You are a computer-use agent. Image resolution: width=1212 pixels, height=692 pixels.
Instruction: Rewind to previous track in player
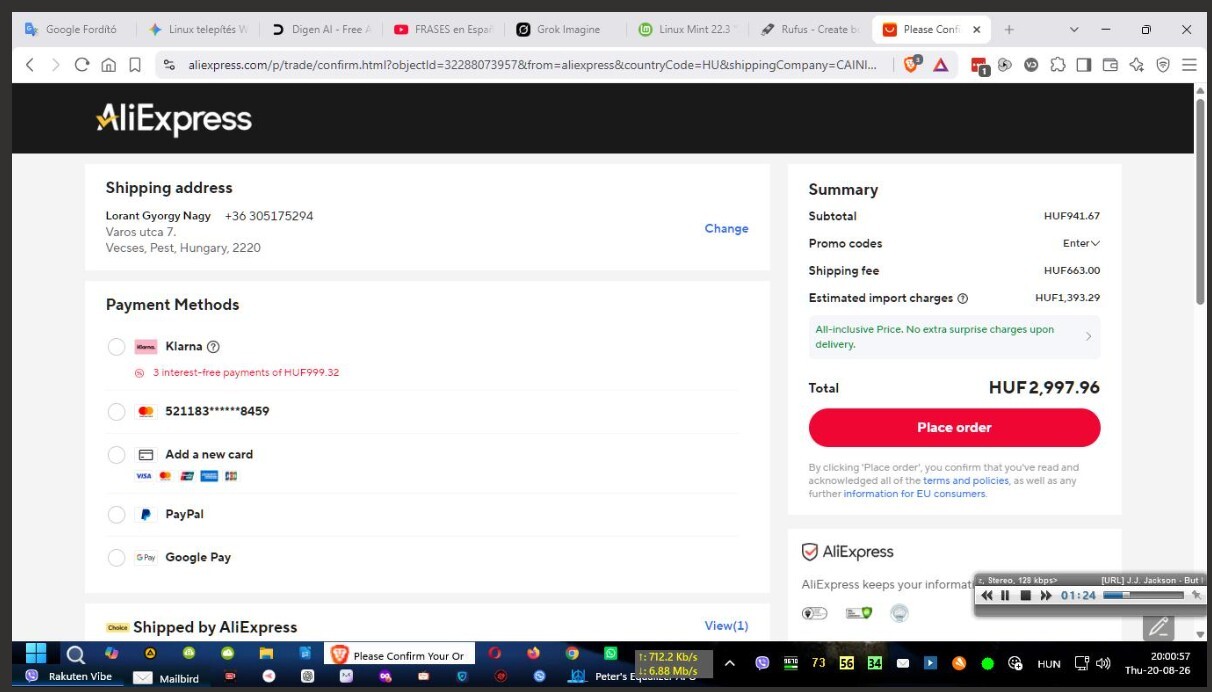(x=987, y=596)
